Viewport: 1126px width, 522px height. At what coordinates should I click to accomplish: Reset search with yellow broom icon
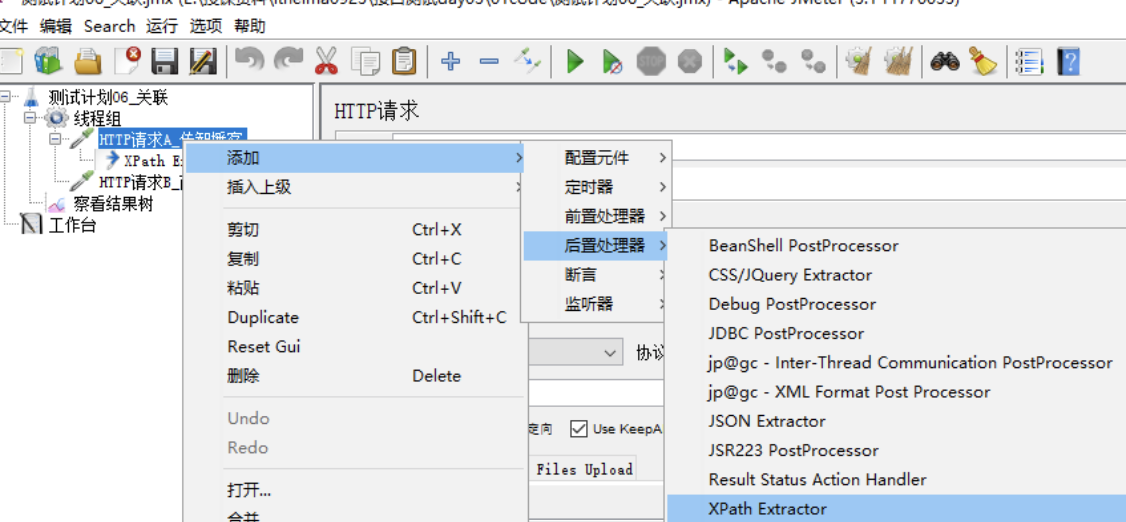coord(983,62)
